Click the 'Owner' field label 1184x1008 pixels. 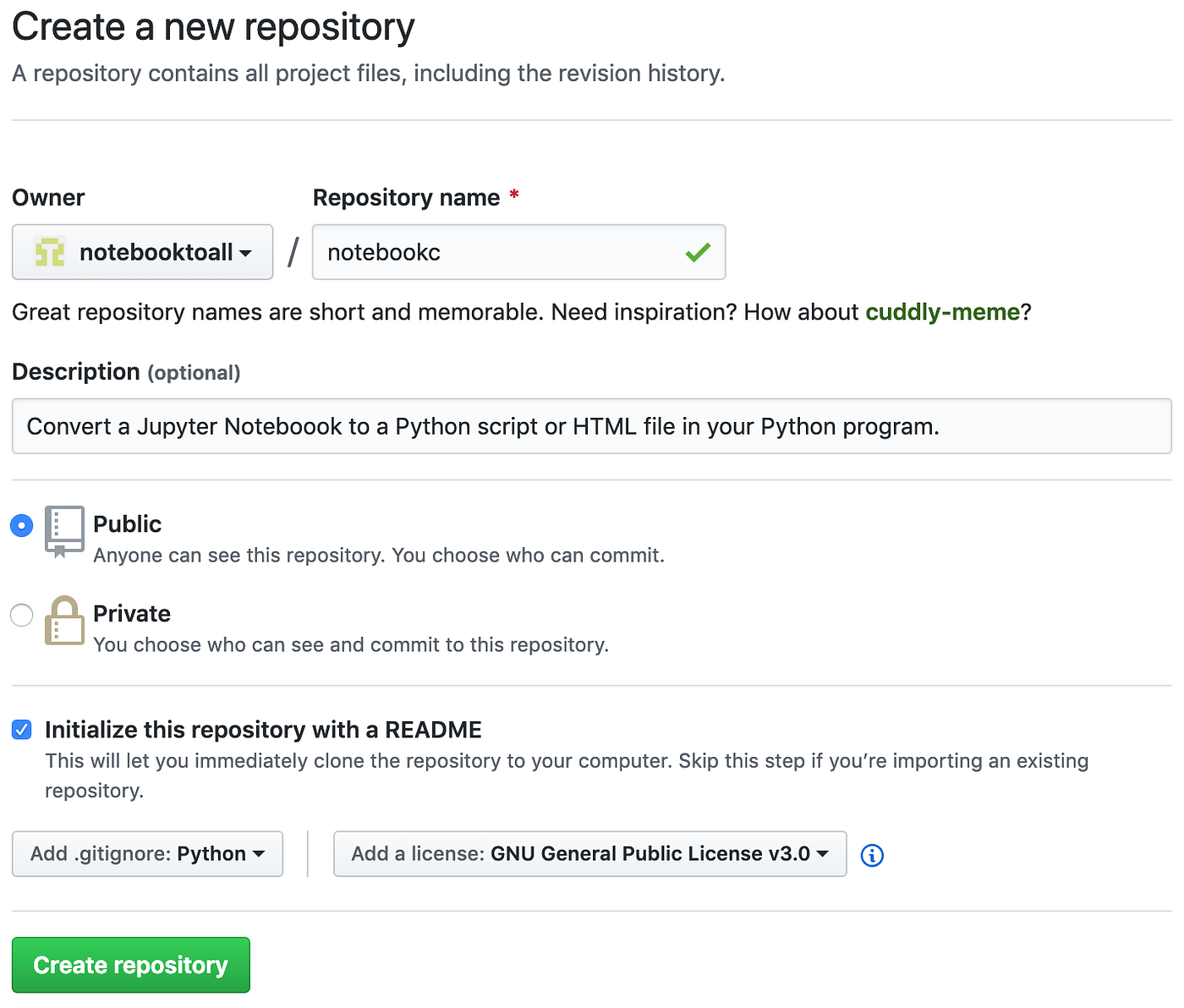[48, 198]
